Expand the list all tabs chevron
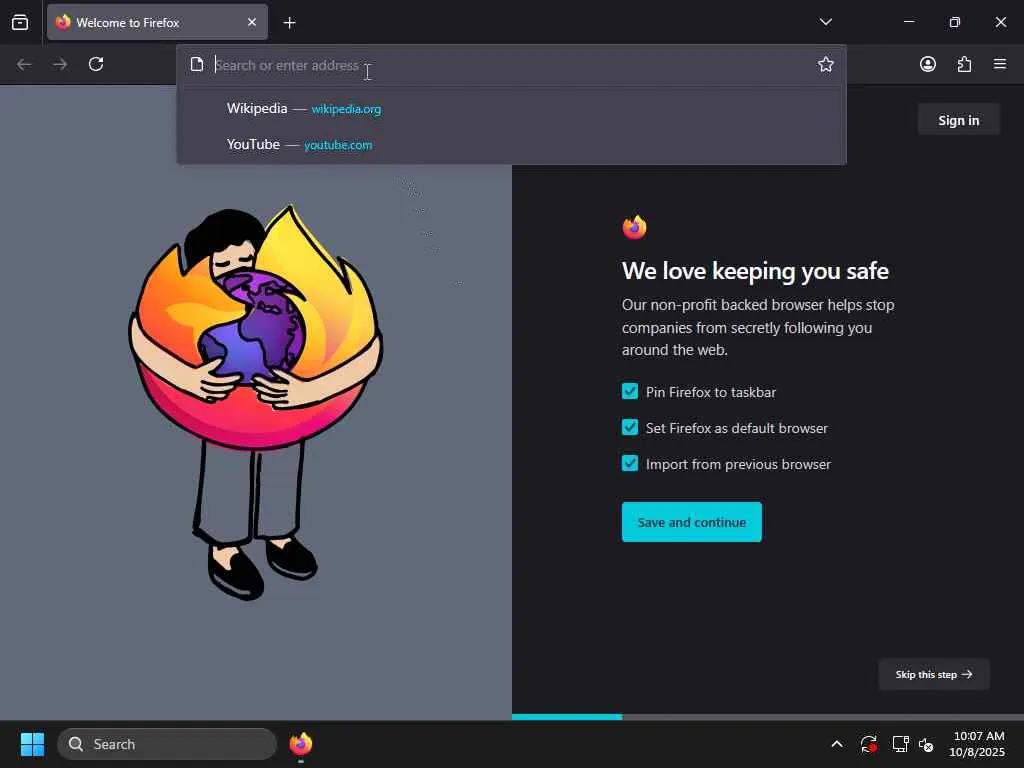This screenshot has height=768, width=1024. (825, 22)
